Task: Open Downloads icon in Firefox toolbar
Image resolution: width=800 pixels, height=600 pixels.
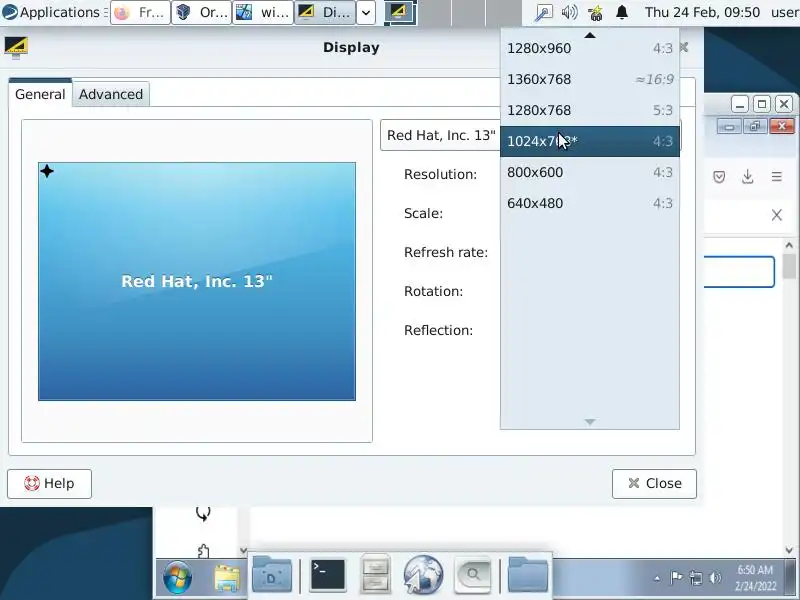Action: point(747,177)
